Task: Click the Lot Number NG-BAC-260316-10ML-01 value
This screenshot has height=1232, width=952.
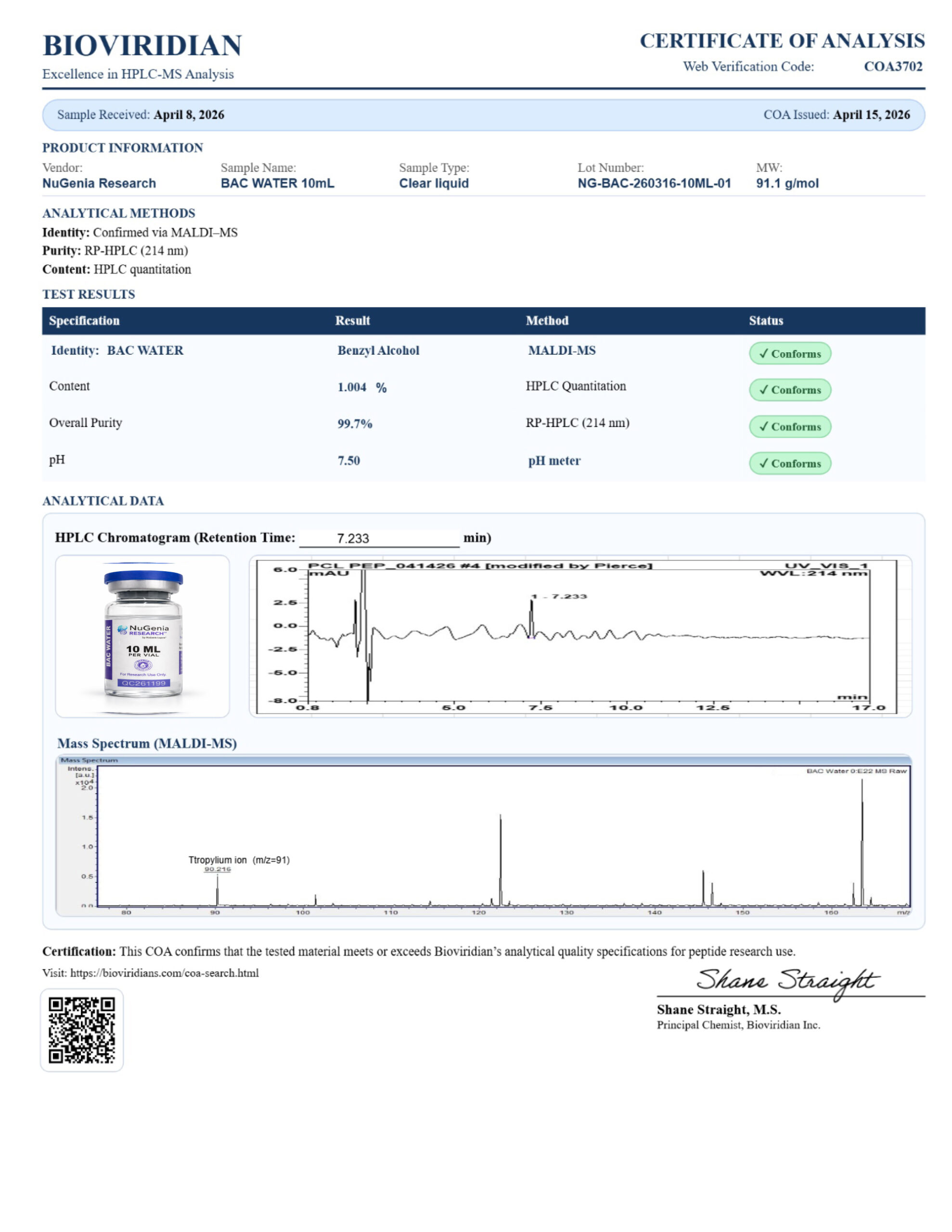Action: [654, 183]
